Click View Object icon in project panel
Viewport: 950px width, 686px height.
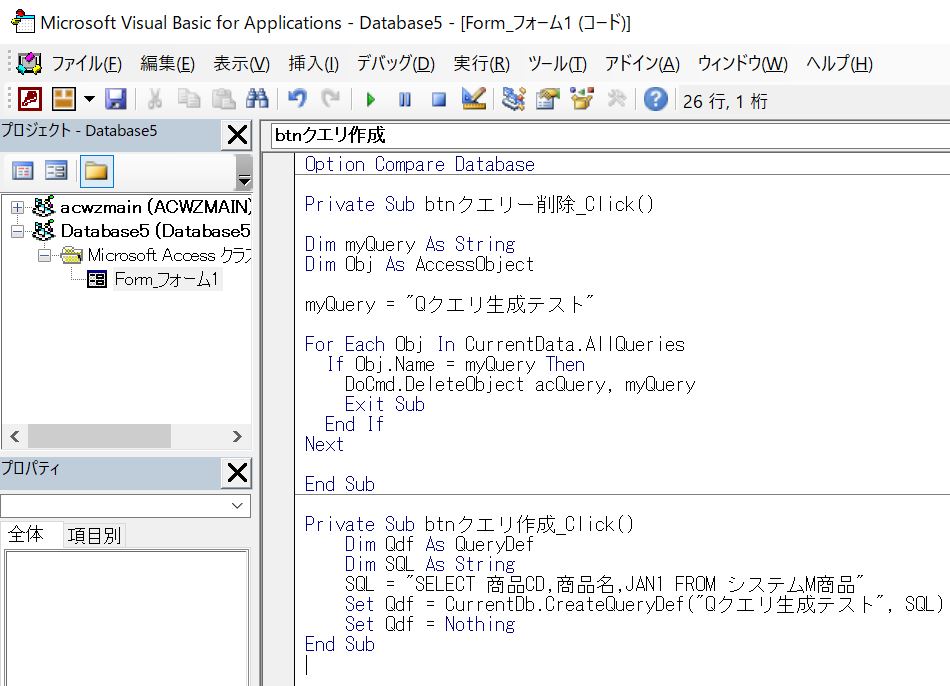click(56, 171)
